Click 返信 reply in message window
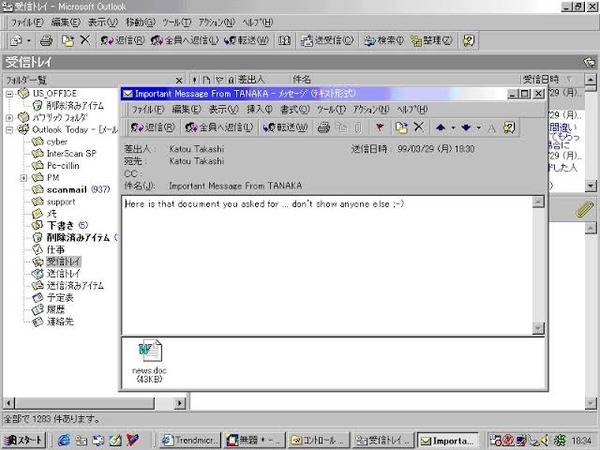This screenshot has height=450, width=600. (152, 127)
